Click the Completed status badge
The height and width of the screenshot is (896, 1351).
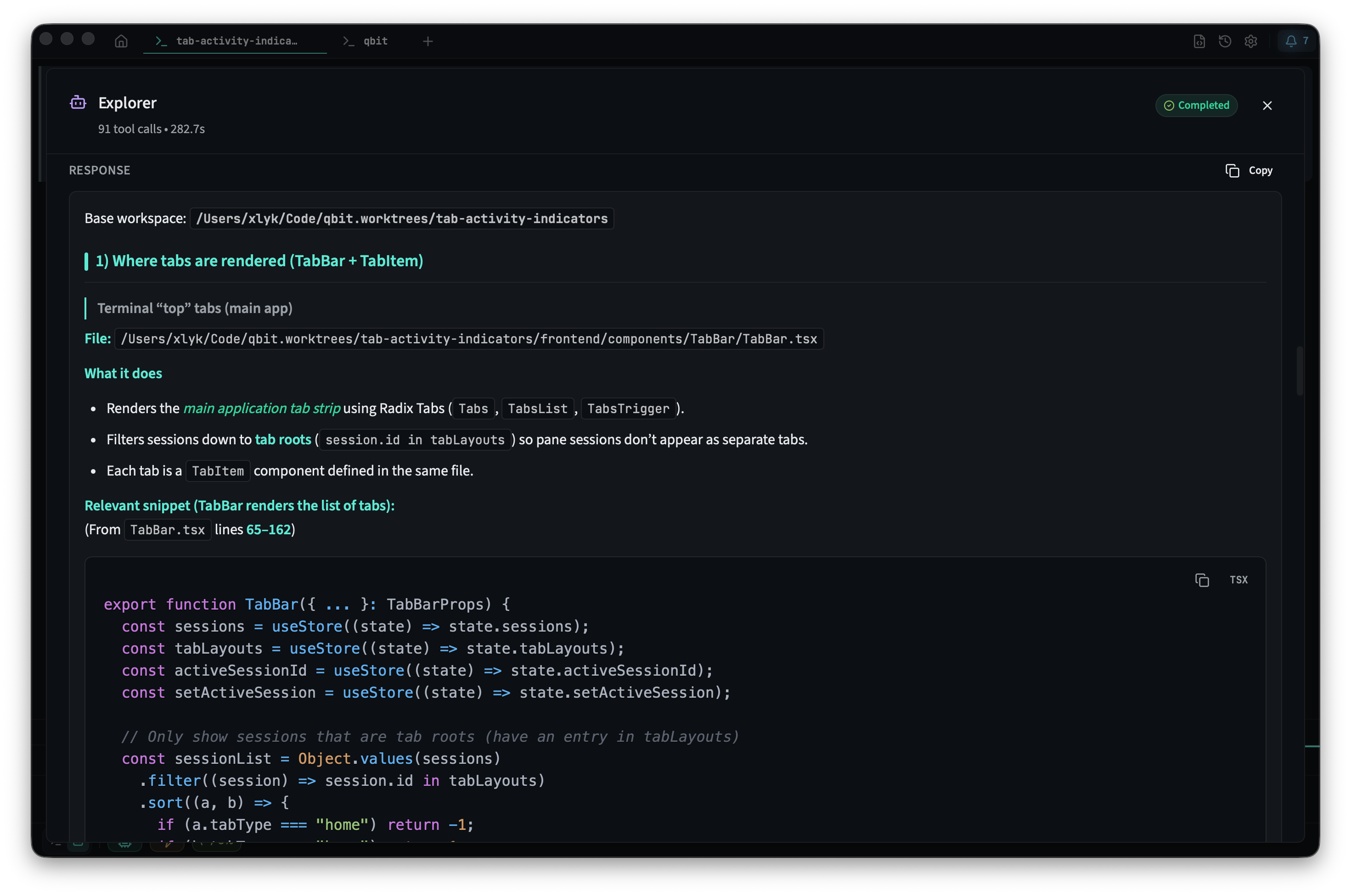point(1196,105)
